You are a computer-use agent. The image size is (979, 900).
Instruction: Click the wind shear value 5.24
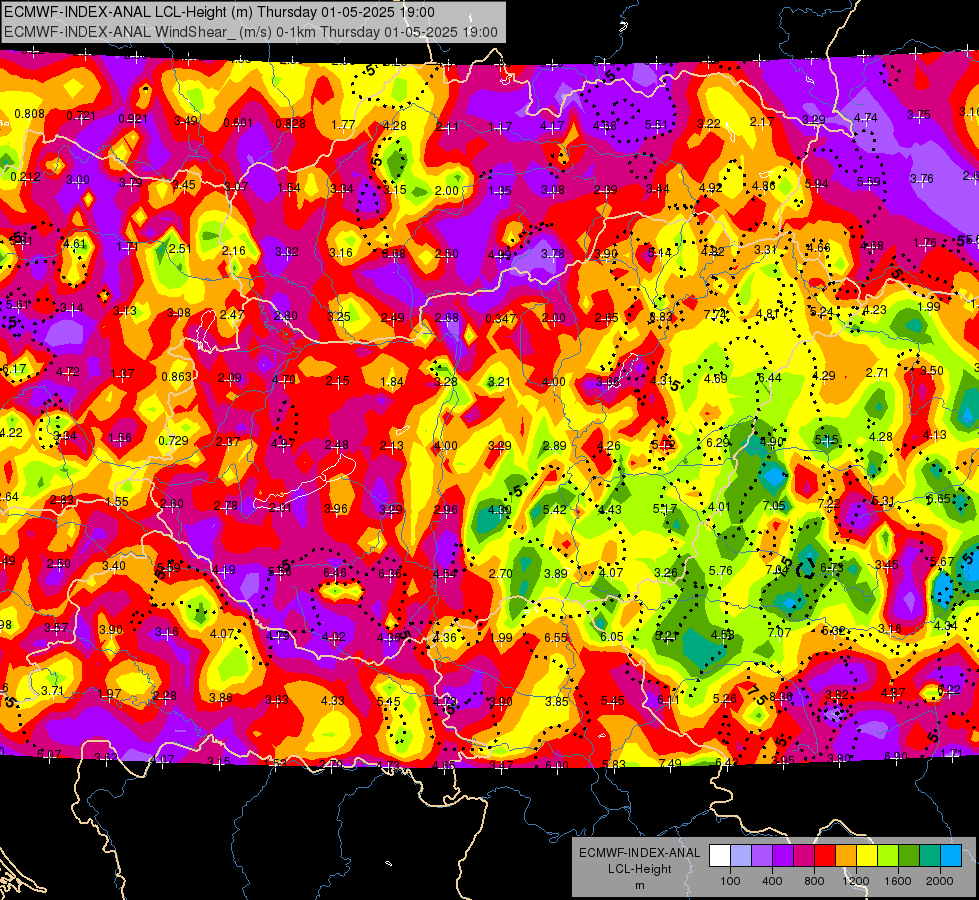pos(822,312)
